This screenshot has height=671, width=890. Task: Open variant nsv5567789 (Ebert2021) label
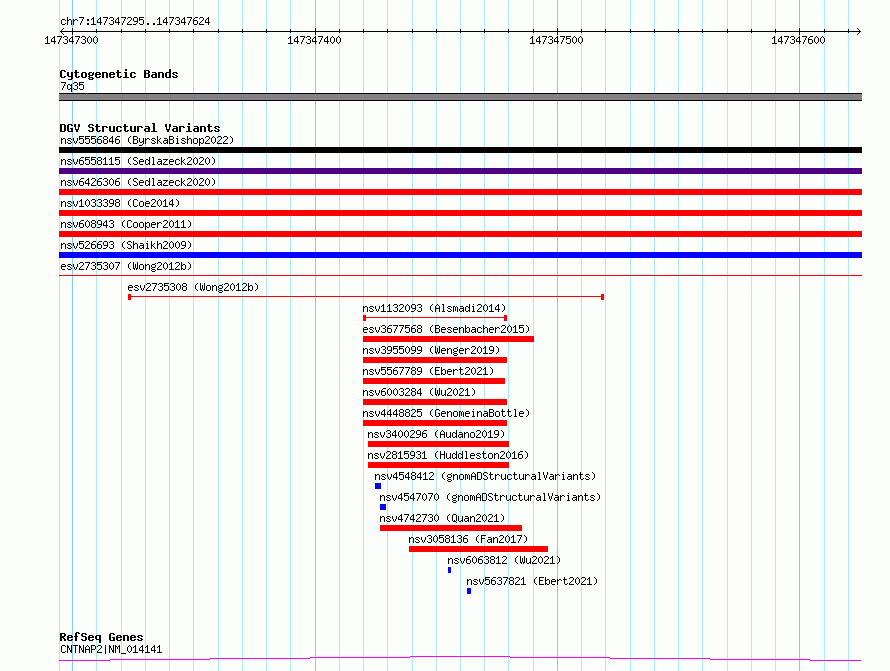[428, 371]
